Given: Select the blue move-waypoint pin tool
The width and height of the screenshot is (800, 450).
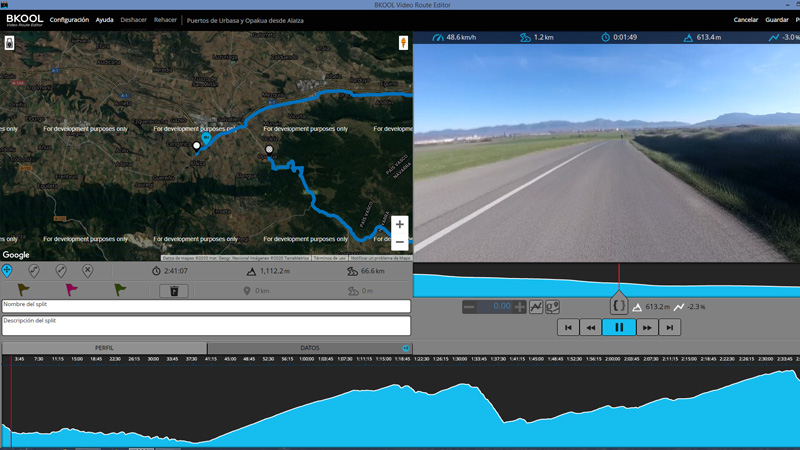Looking at the screenshot, I should 7,271.
